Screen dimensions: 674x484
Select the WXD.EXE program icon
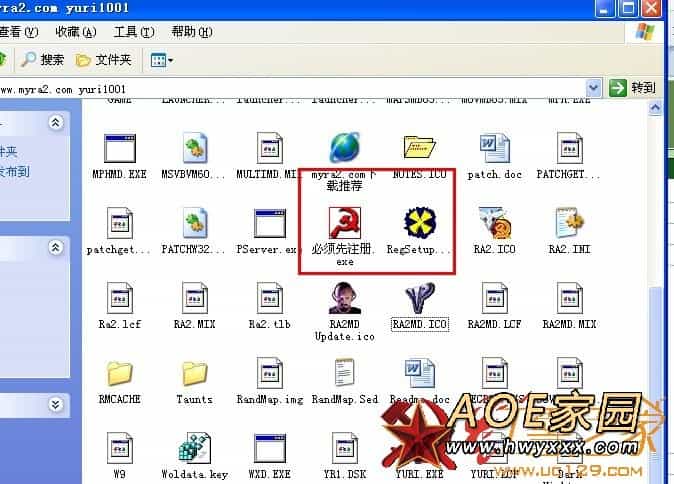point(270,448)
